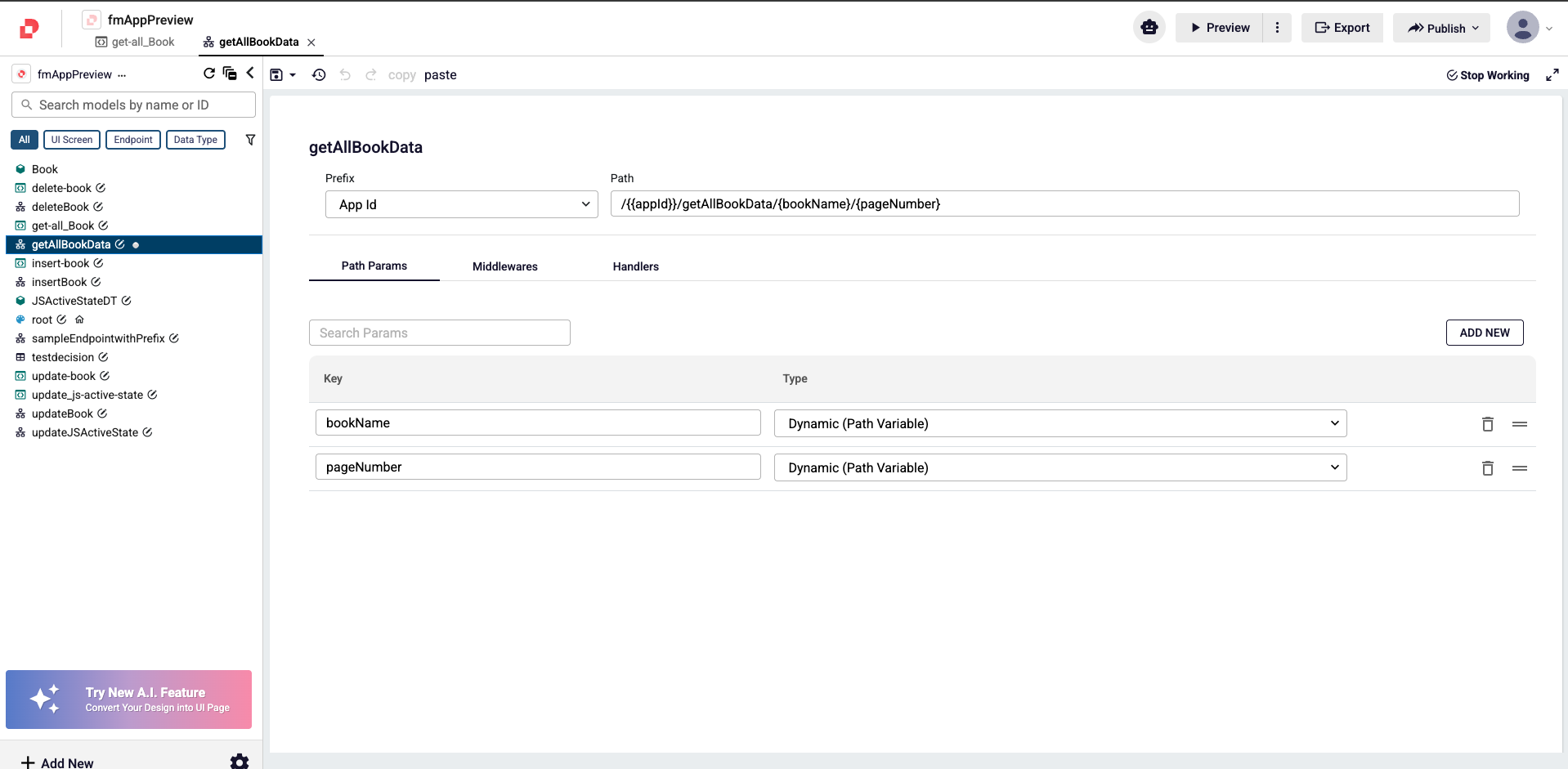Switch to the Handlers tab
This screenshot has height=769, width=1568.
(635, 266)
